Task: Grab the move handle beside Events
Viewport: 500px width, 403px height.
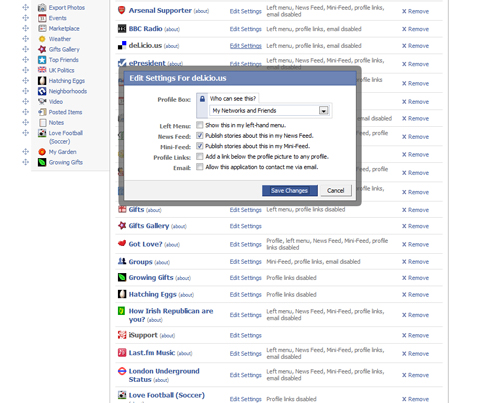Action: pyautogui.click(x=25, y=18)
